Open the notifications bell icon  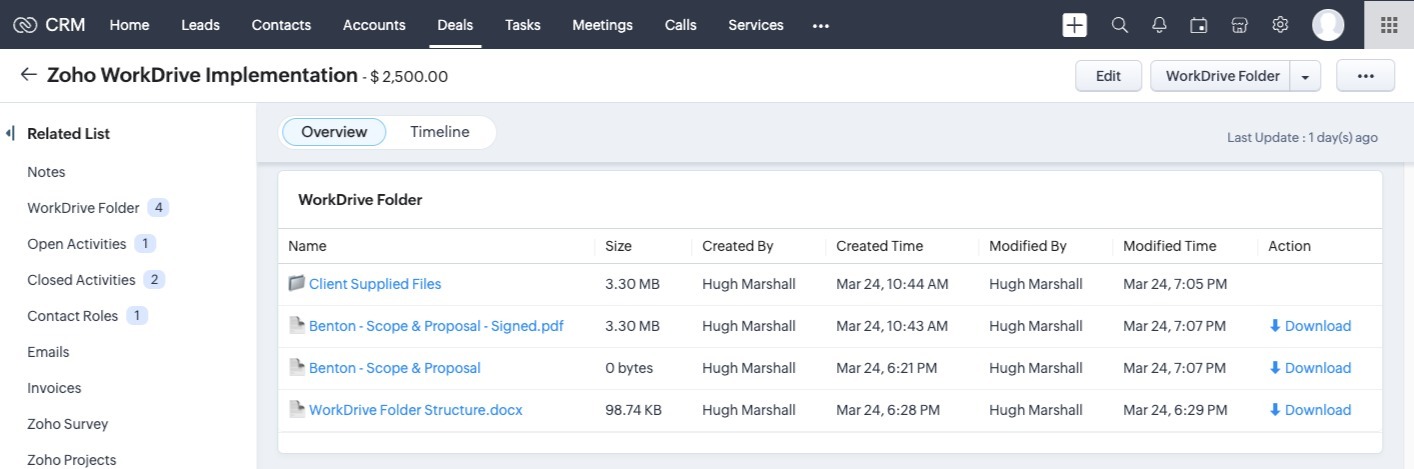point(1160,25)
